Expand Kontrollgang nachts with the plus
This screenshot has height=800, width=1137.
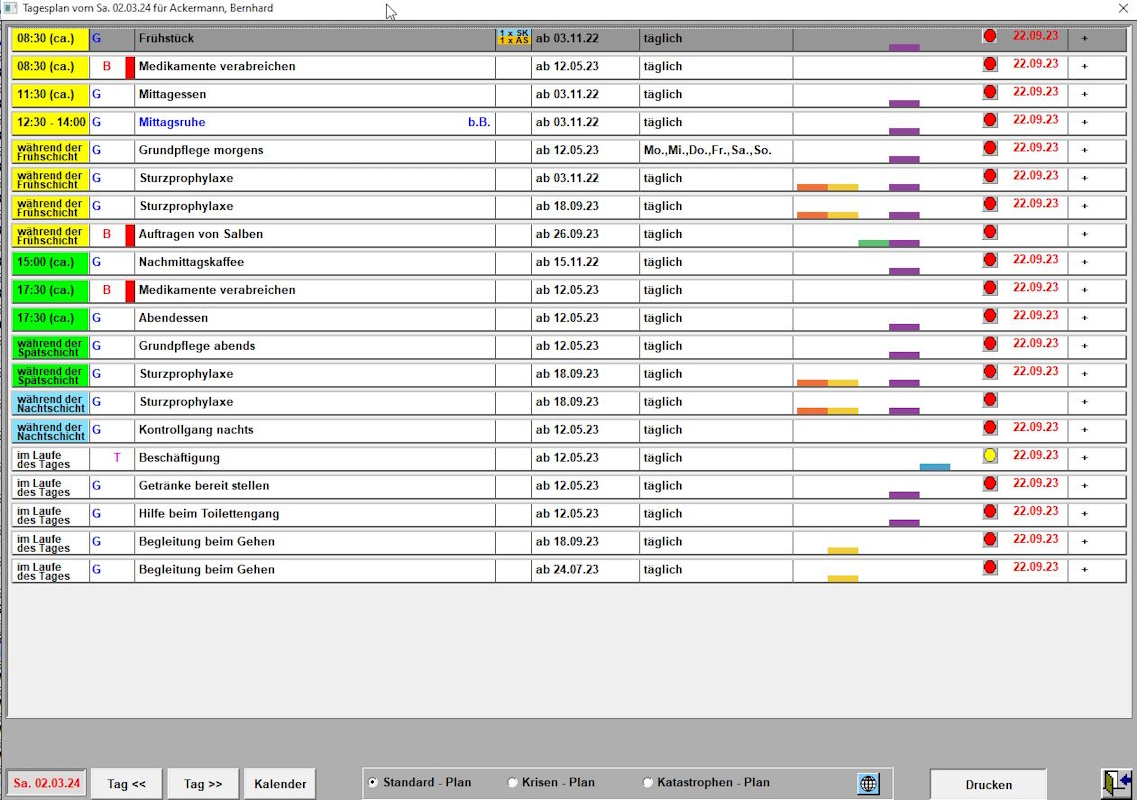tap(1085, 430)
